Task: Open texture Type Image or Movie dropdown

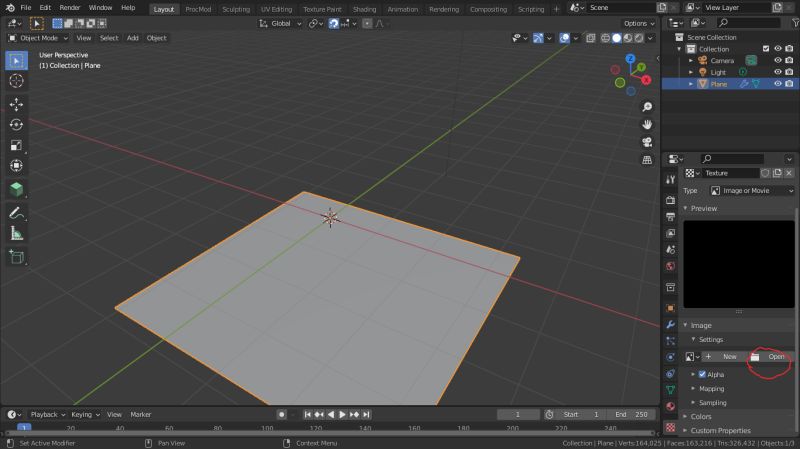Action: pos(752,191)
